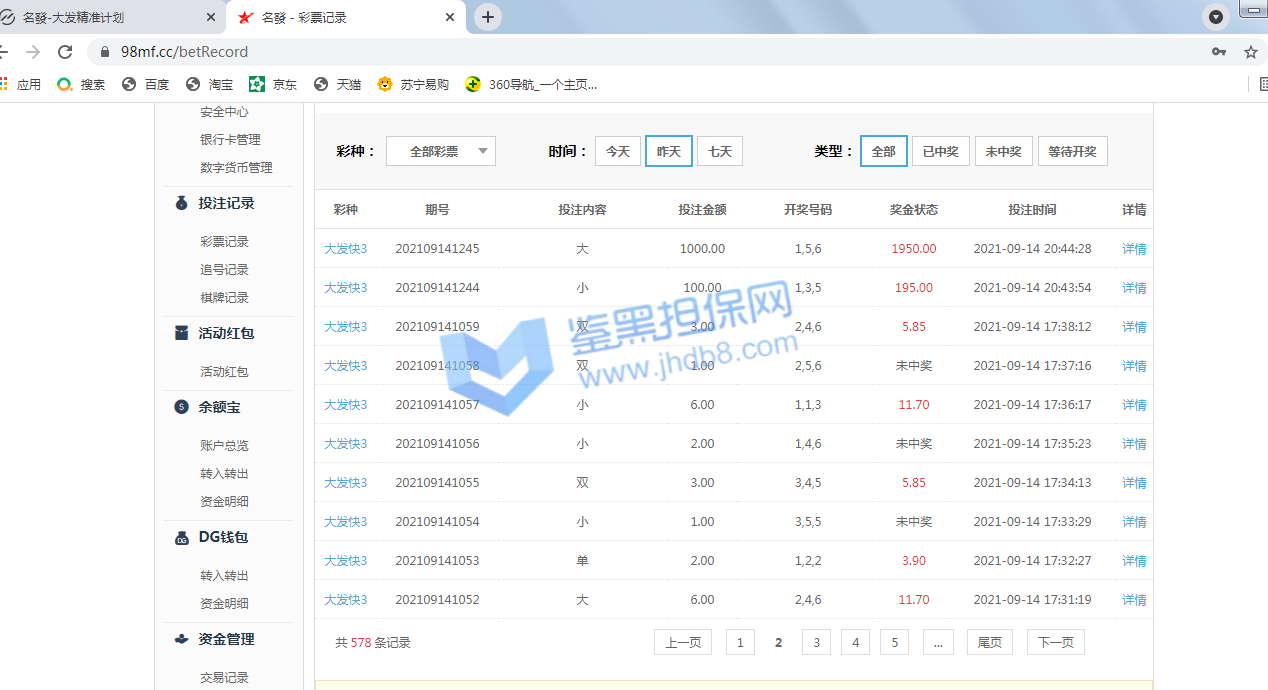Filter records by 七天

pyautogui.click(x=720, y=152)
